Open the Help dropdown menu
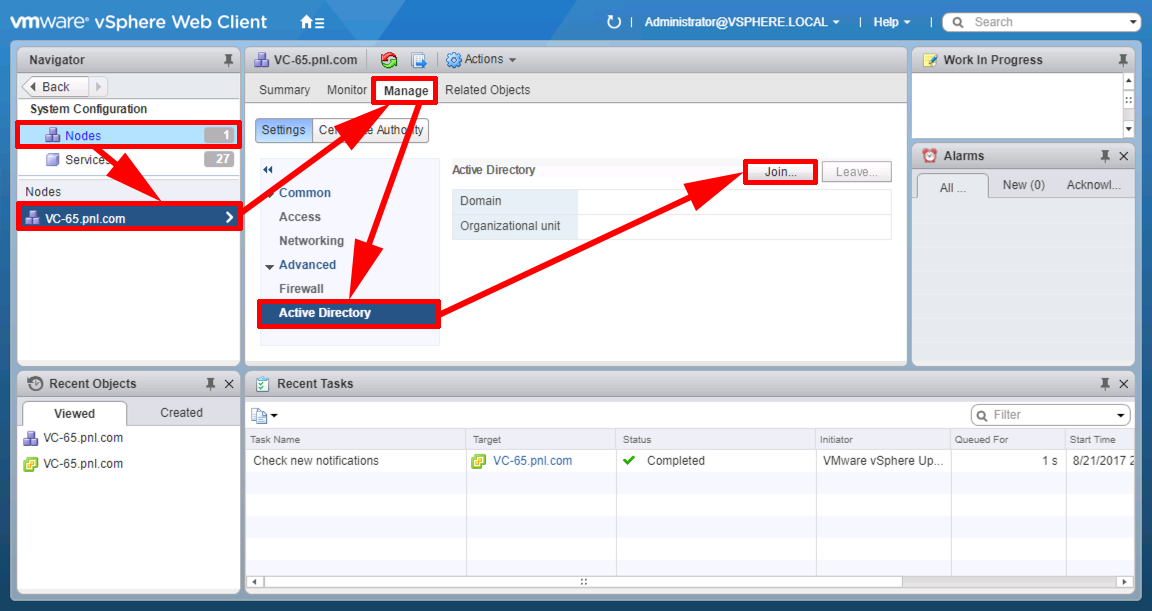Viewport: 1152px width, 611px height. 891,22
